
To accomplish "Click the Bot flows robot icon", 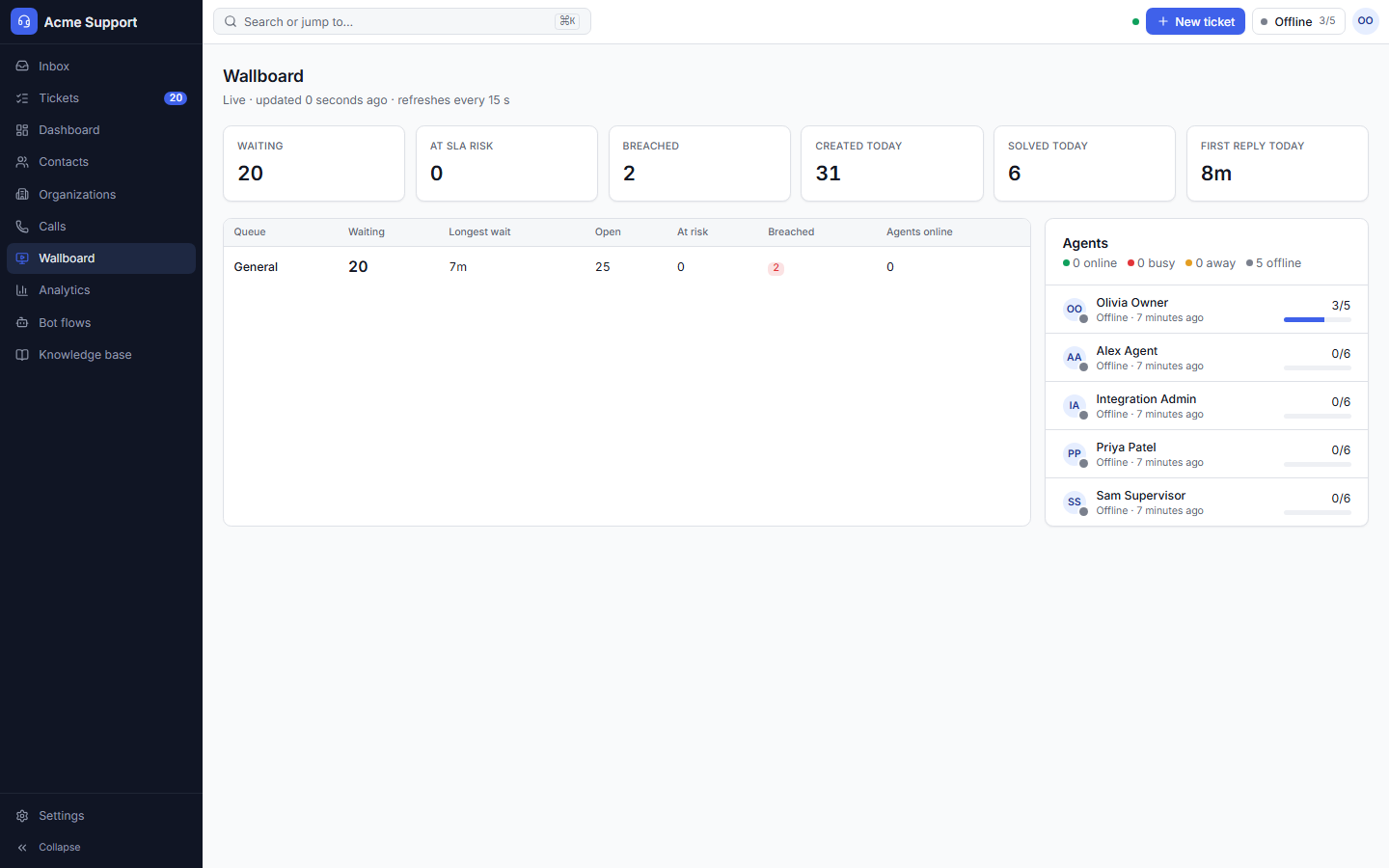I will click(22, 323).
